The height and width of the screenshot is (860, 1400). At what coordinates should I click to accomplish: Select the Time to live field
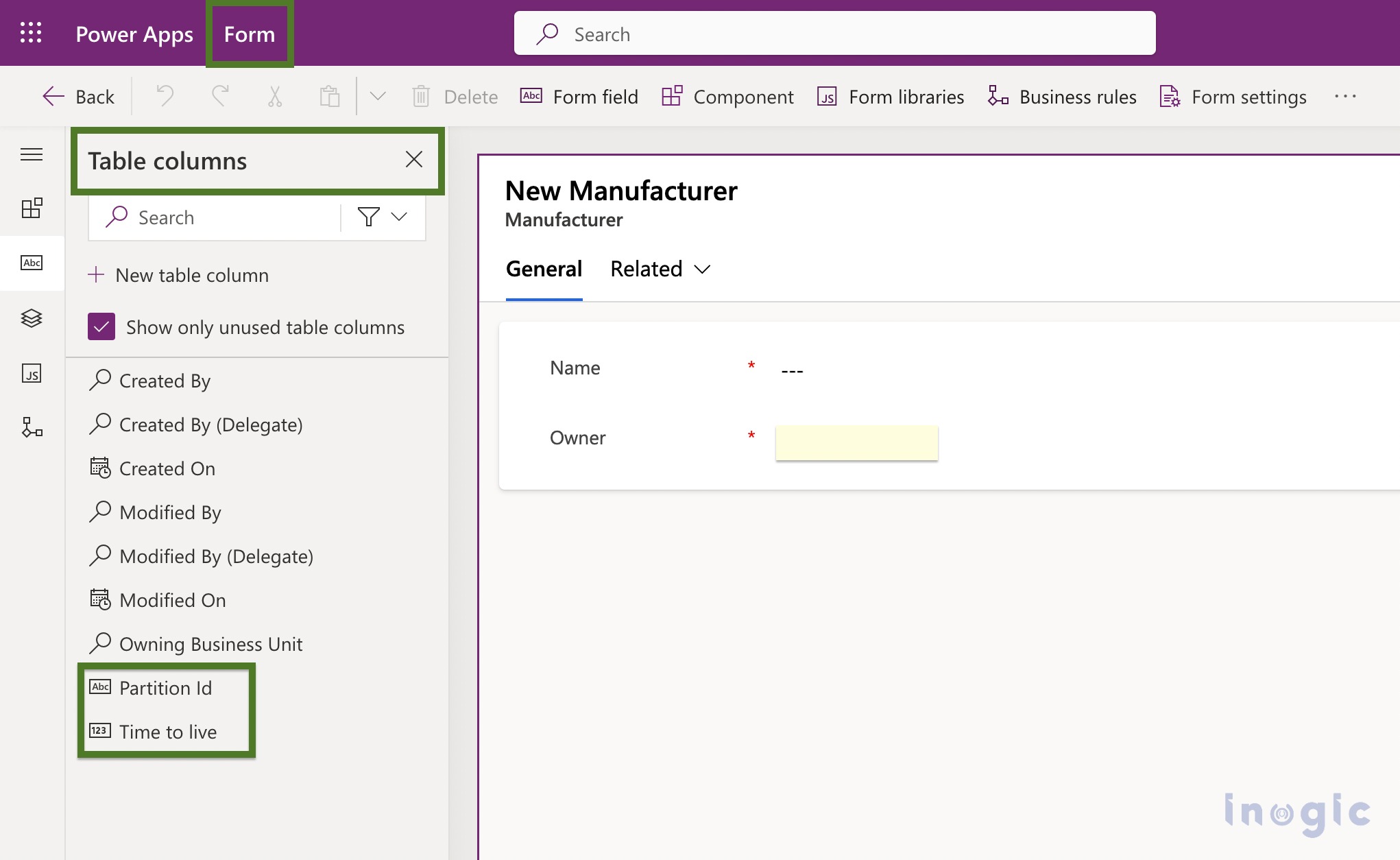point(168,731)
